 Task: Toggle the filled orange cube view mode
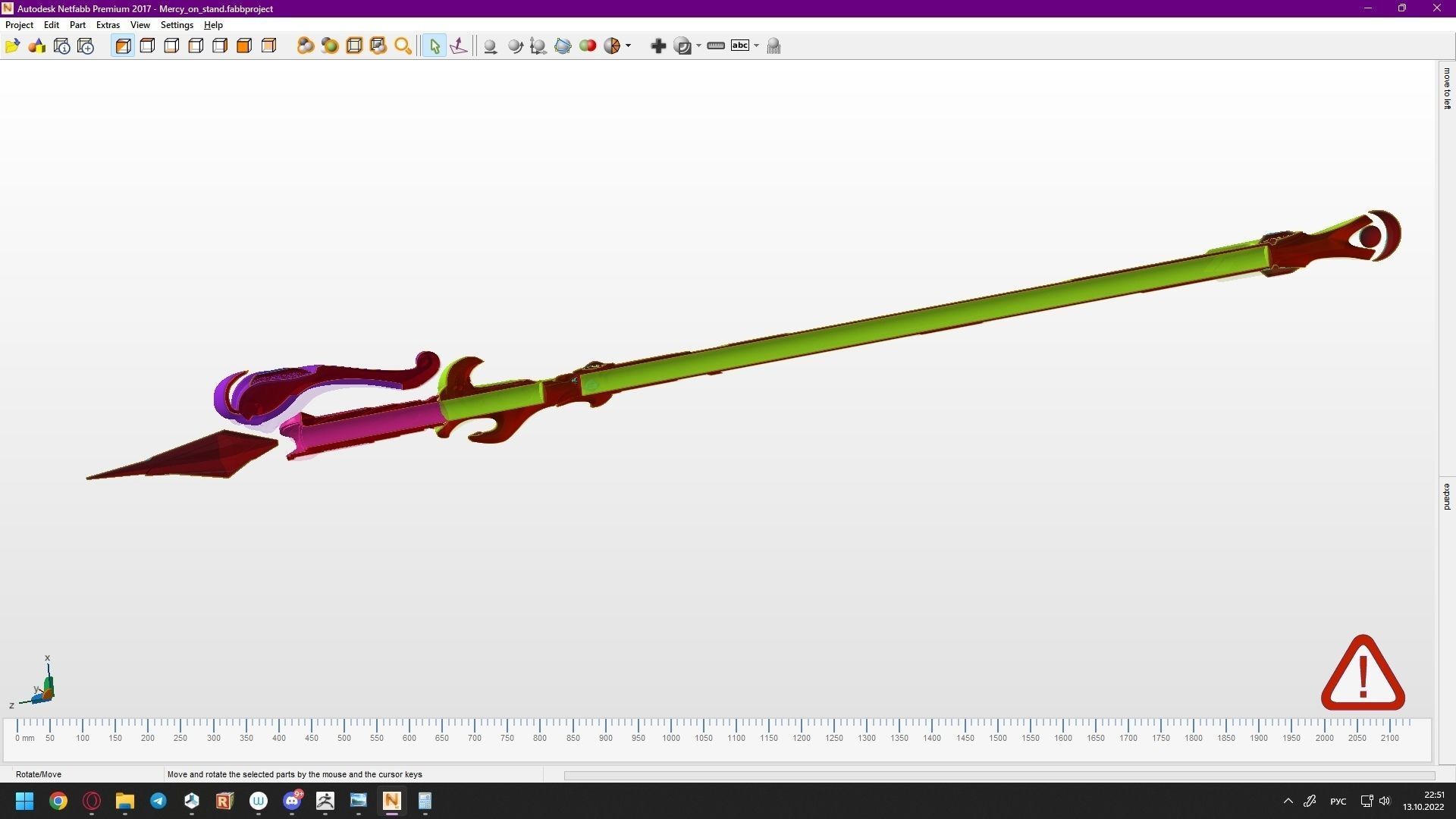pos(244,46)
